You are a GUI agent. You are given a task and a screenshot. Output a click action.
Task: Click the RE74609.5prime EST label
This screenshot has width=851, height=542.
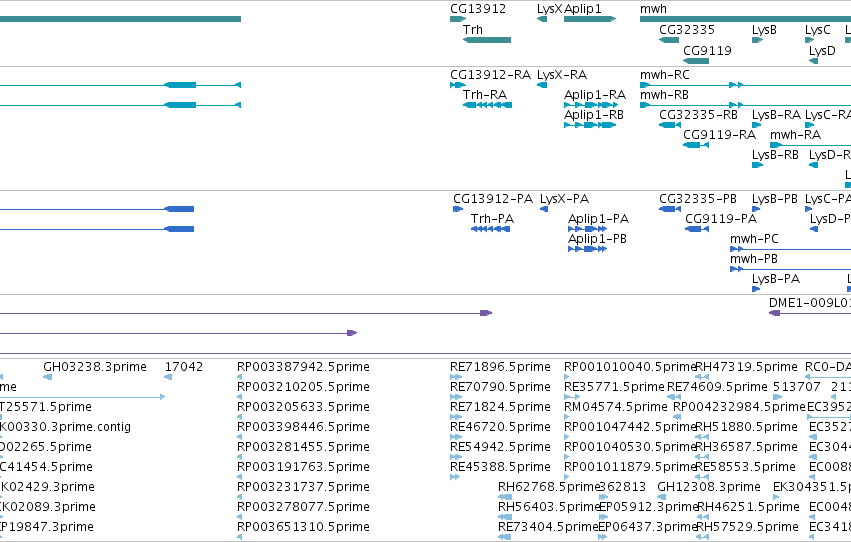coord(717,387)
